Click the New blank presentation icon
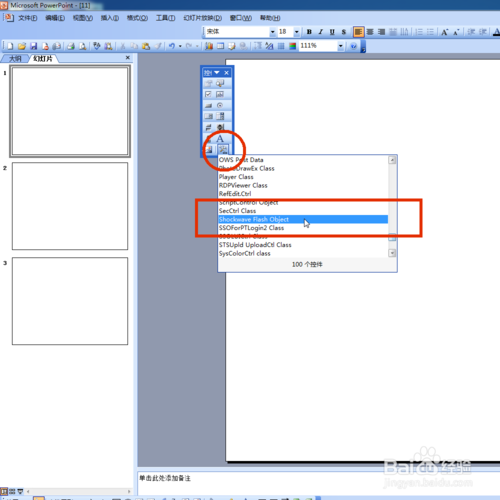The width and height of the screenshot is (500, 500). (10, 46)
